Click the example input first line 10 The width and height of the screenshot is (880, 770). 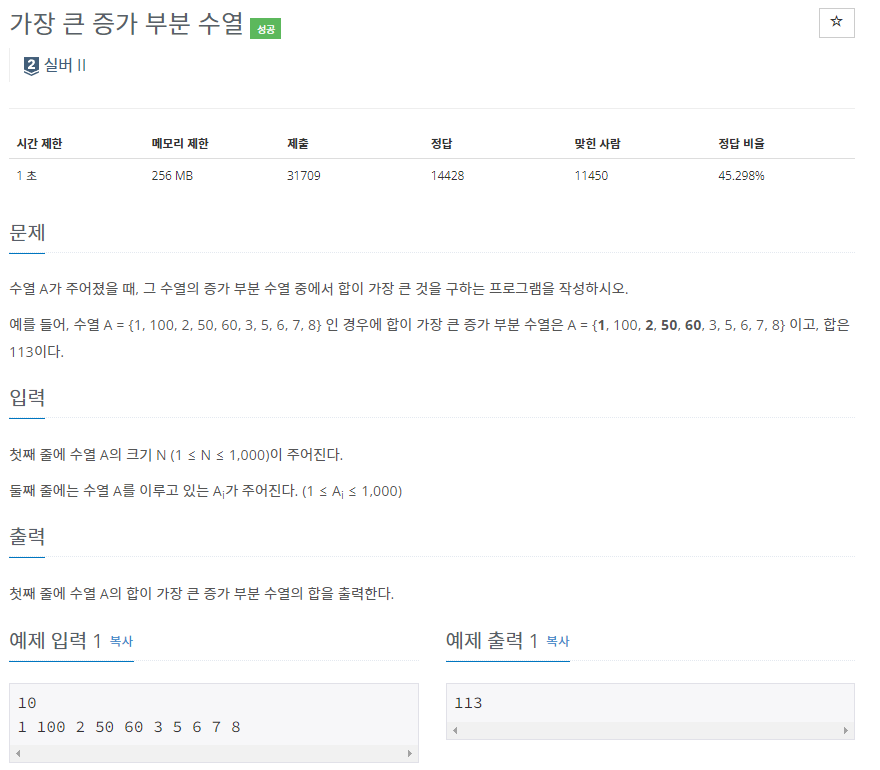point(27,703)
